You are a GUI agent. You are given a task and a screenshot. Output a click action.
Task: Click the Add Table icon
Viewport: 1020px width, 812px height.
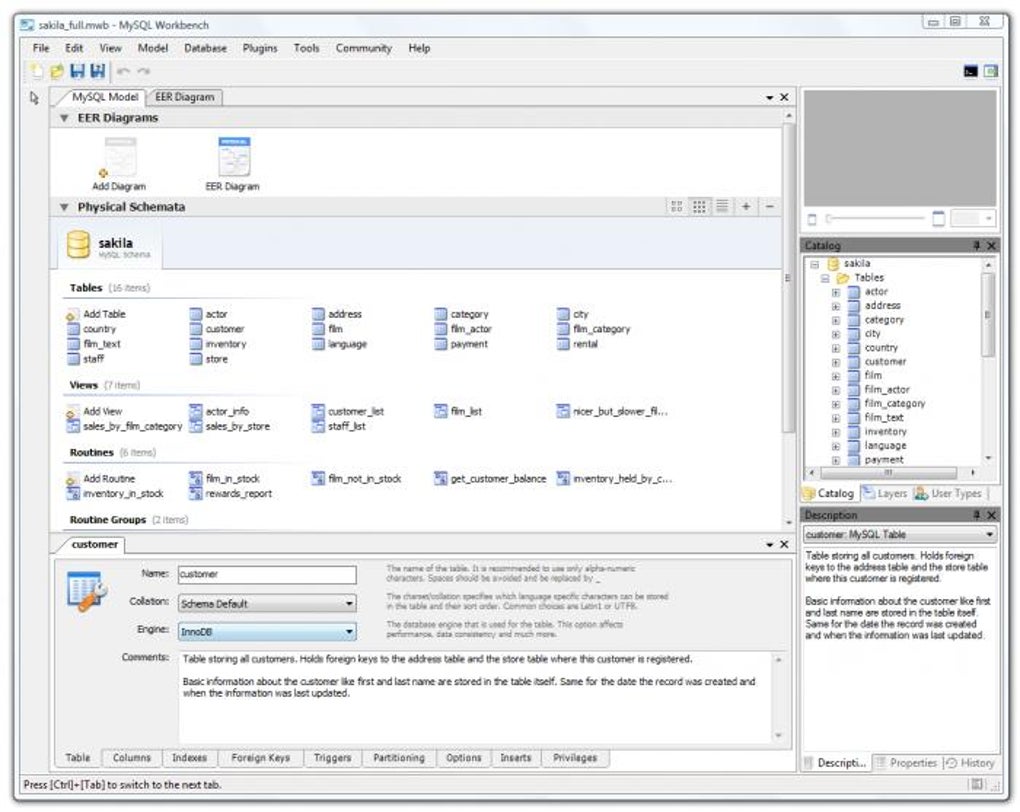73,314
